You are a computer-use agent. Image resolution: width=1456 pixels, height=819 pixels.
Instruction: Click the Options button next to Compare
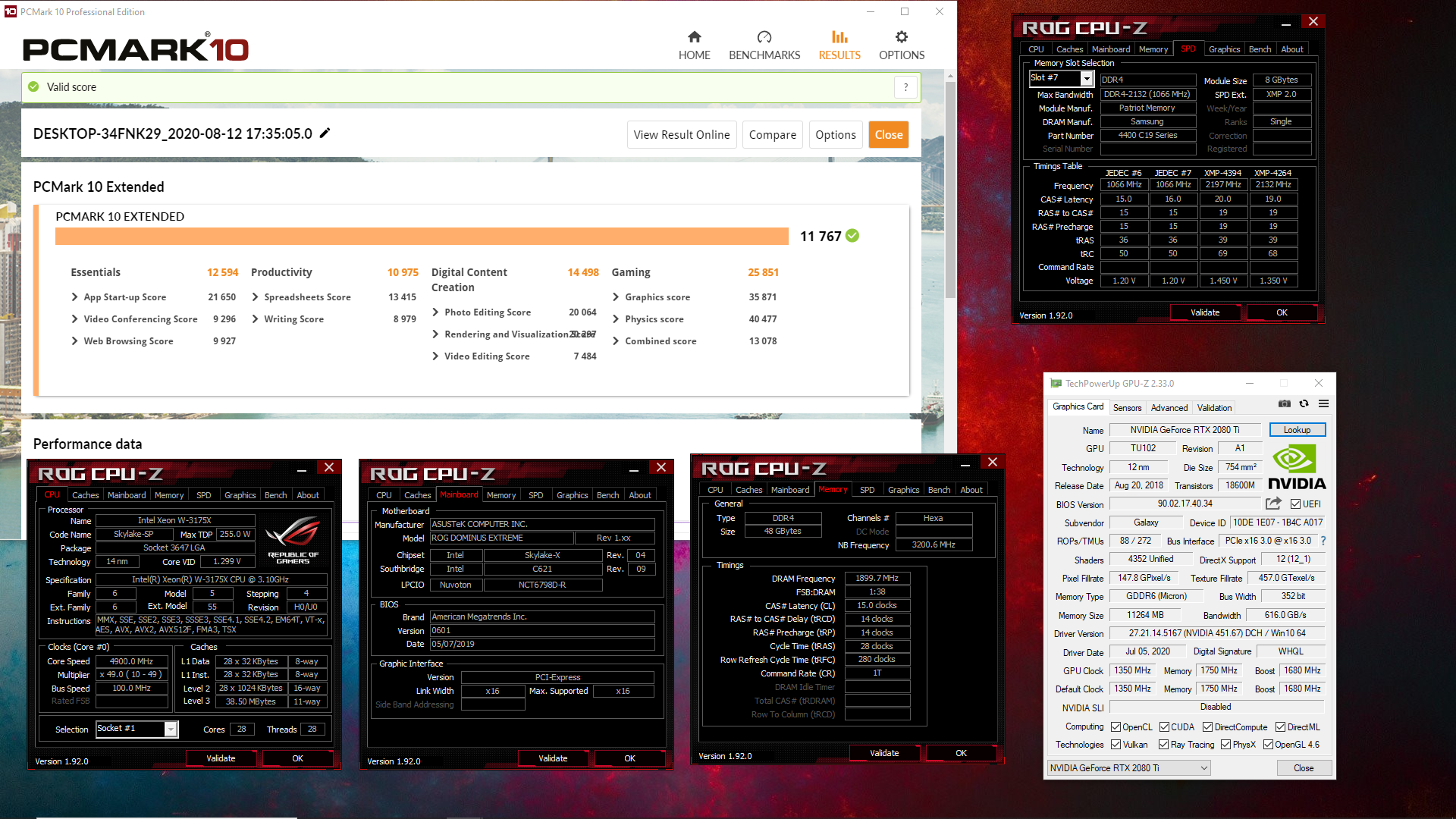point(836,135)
